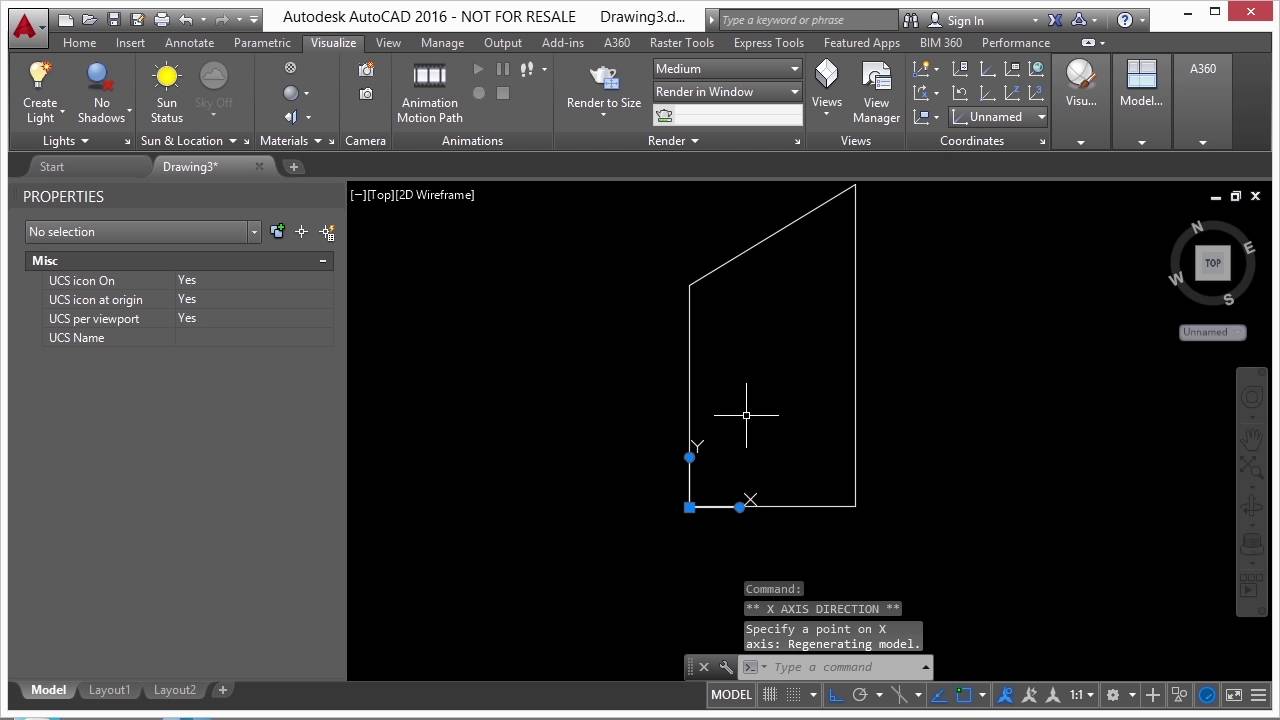Viewport: 1280px width, 720px height.
Task: Open the Render in Window dropdown
Action: point(728,92)
